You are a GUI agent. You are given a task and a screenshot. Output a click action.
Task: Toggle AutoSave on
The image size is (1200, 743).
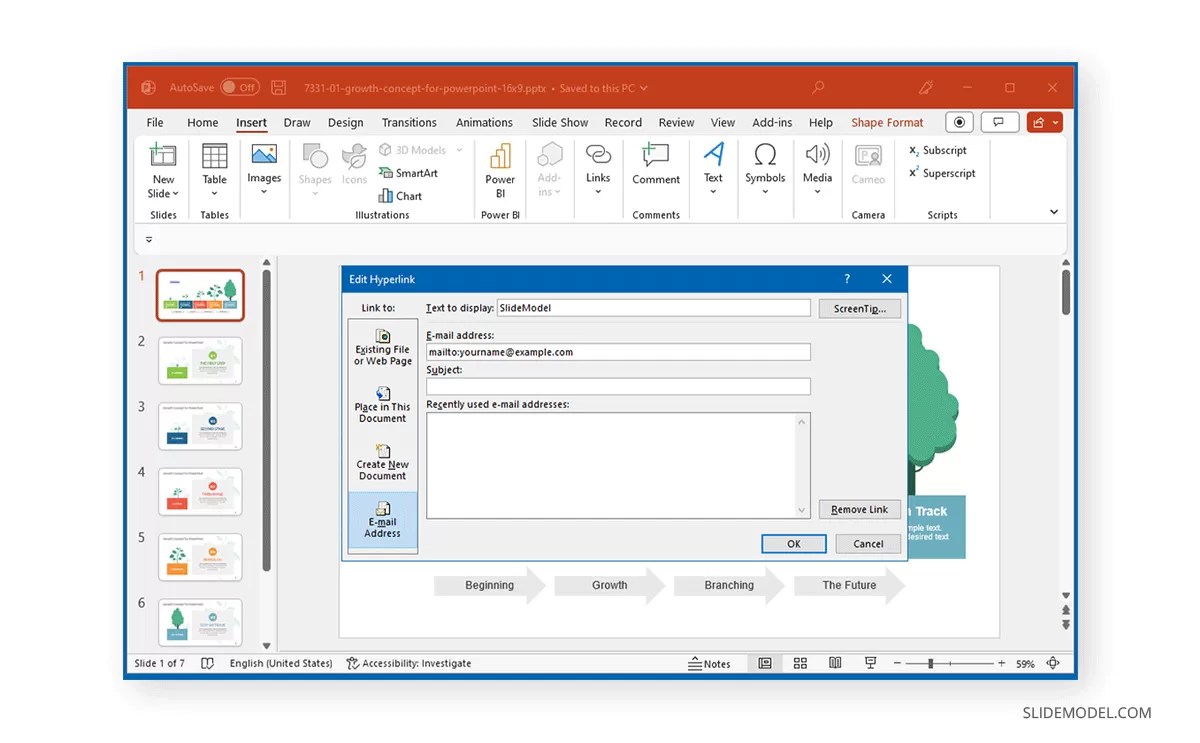point(240,87)
